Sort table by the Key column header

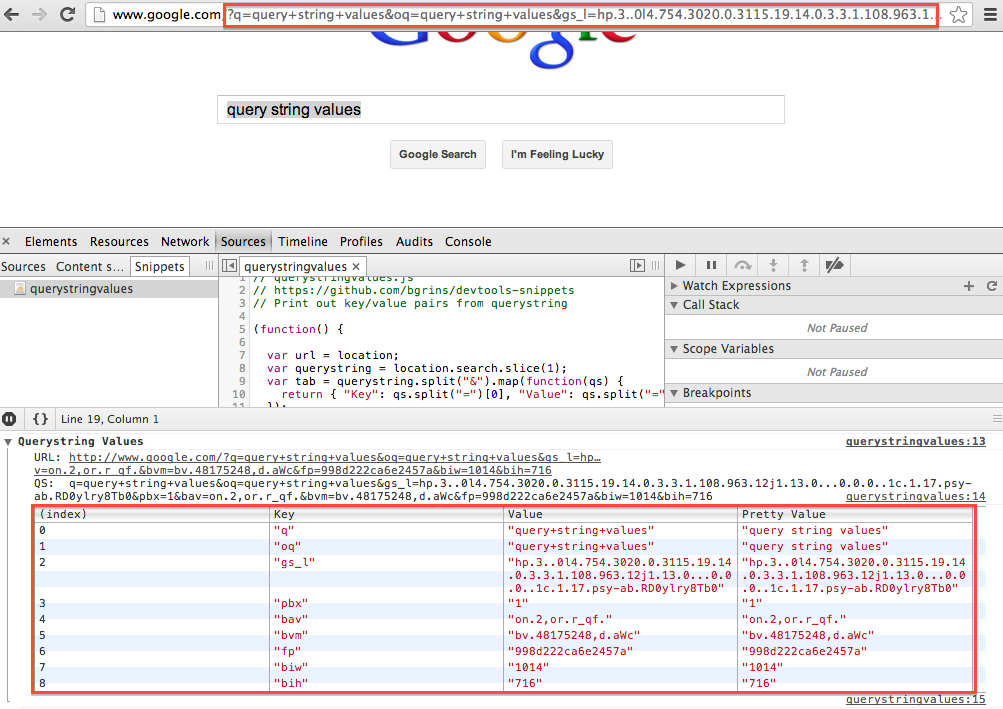tap(386, 514)
